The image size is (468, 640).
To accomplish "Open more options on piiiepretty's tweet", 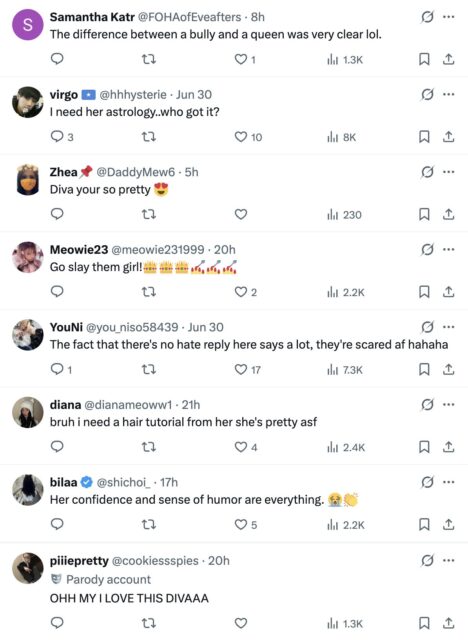I will [x=448, y=560].
